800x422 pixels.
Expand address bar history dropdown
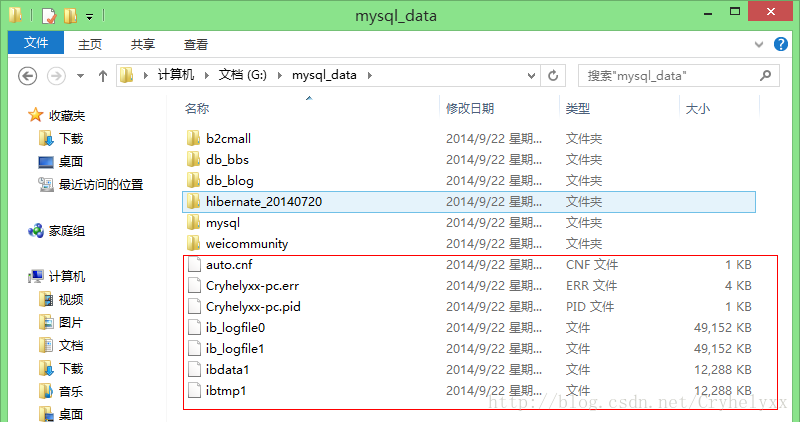point(532,76)
